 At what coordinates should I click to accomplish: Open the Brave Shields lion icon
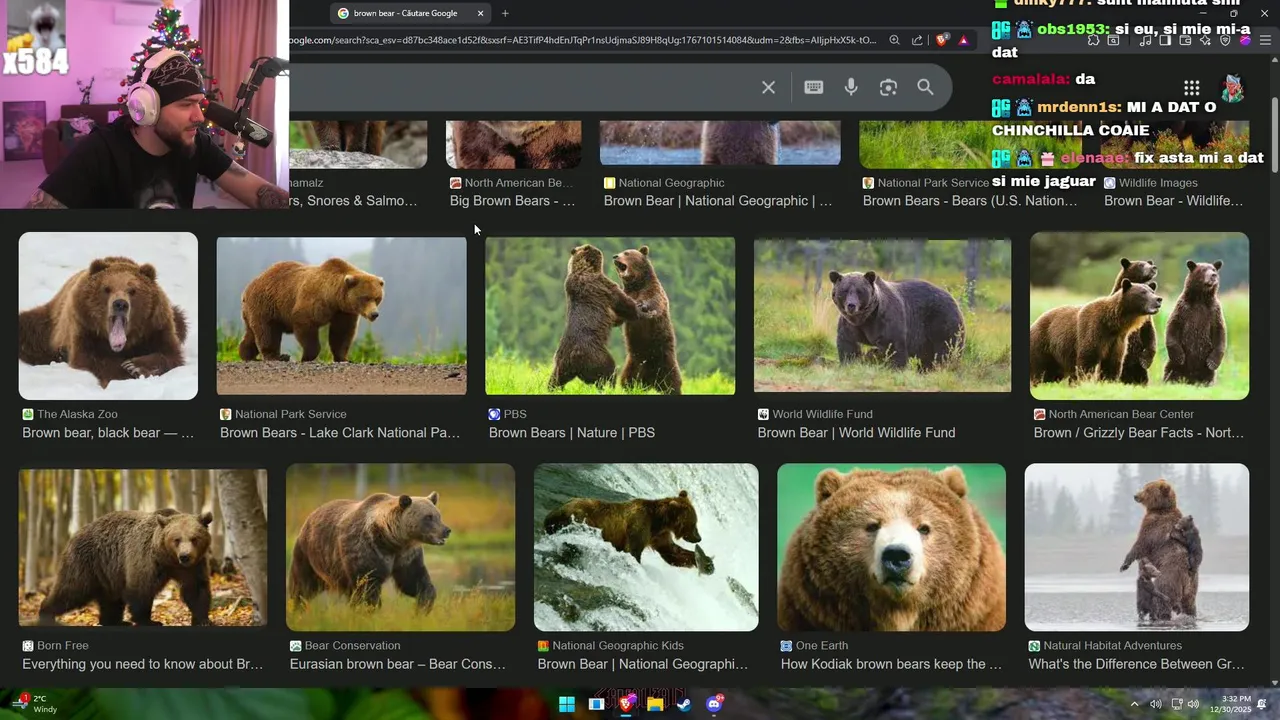point(942,40)
